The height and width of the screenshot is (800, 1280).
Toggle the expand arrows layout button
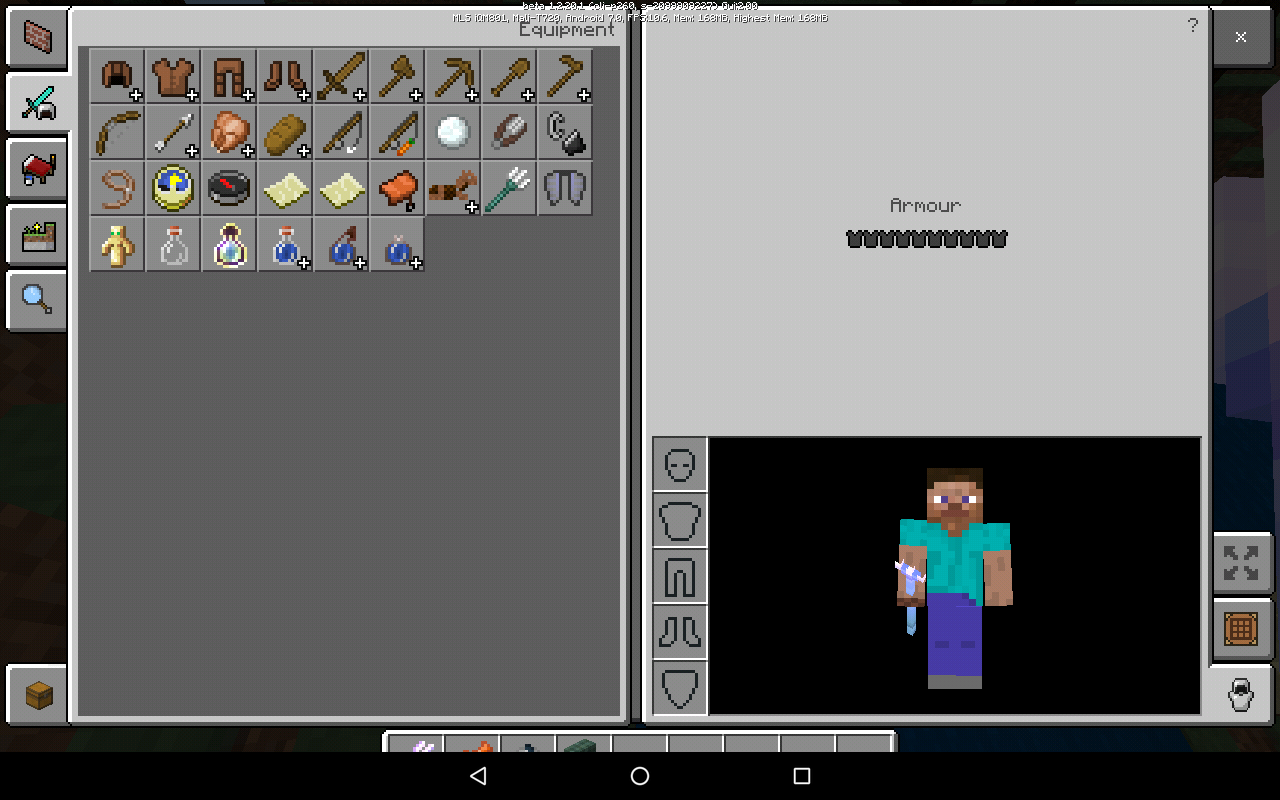1241,562
